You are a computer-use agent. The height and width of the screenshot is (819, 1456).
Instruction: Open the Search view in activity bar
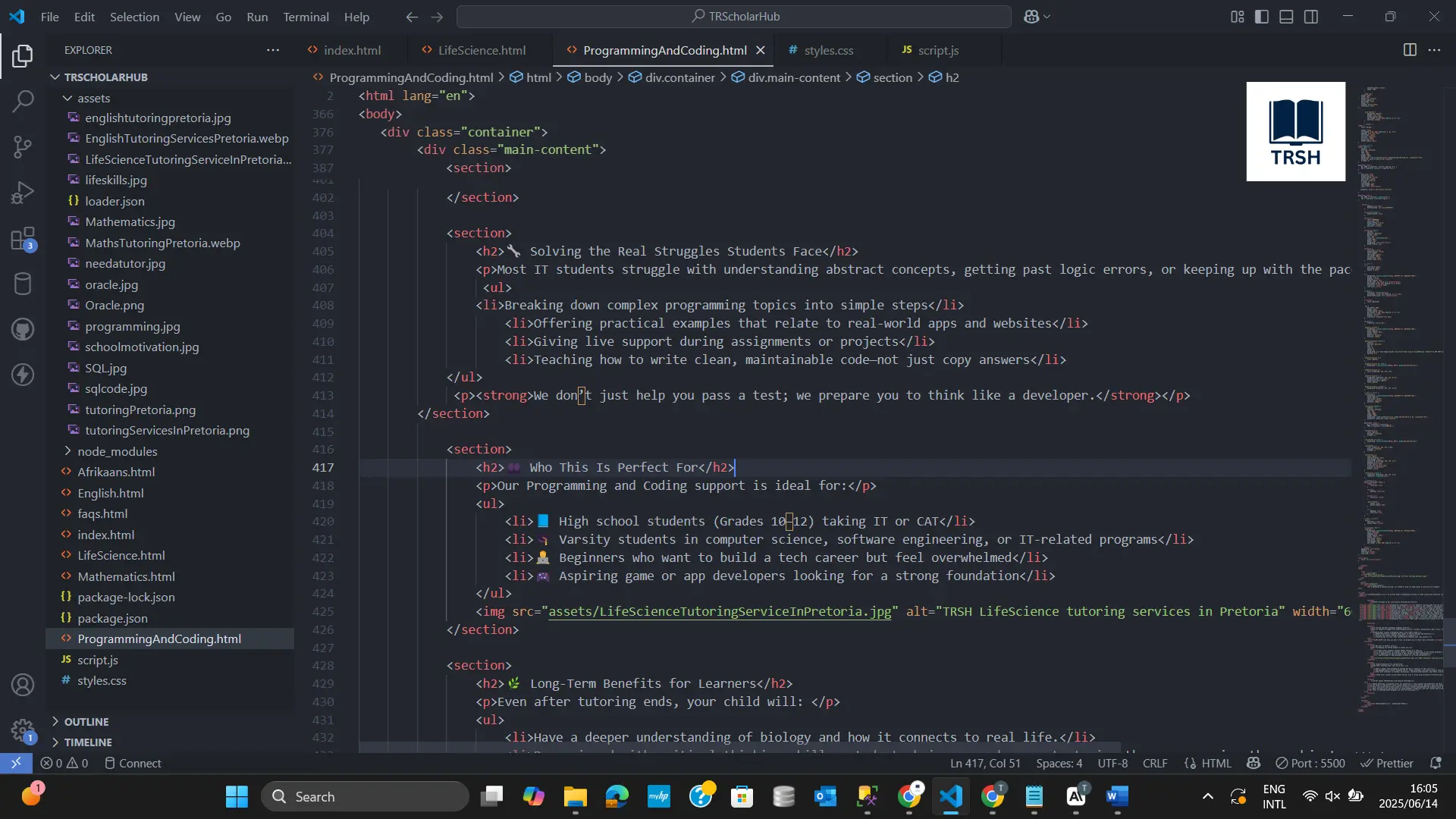coord(23,101)
